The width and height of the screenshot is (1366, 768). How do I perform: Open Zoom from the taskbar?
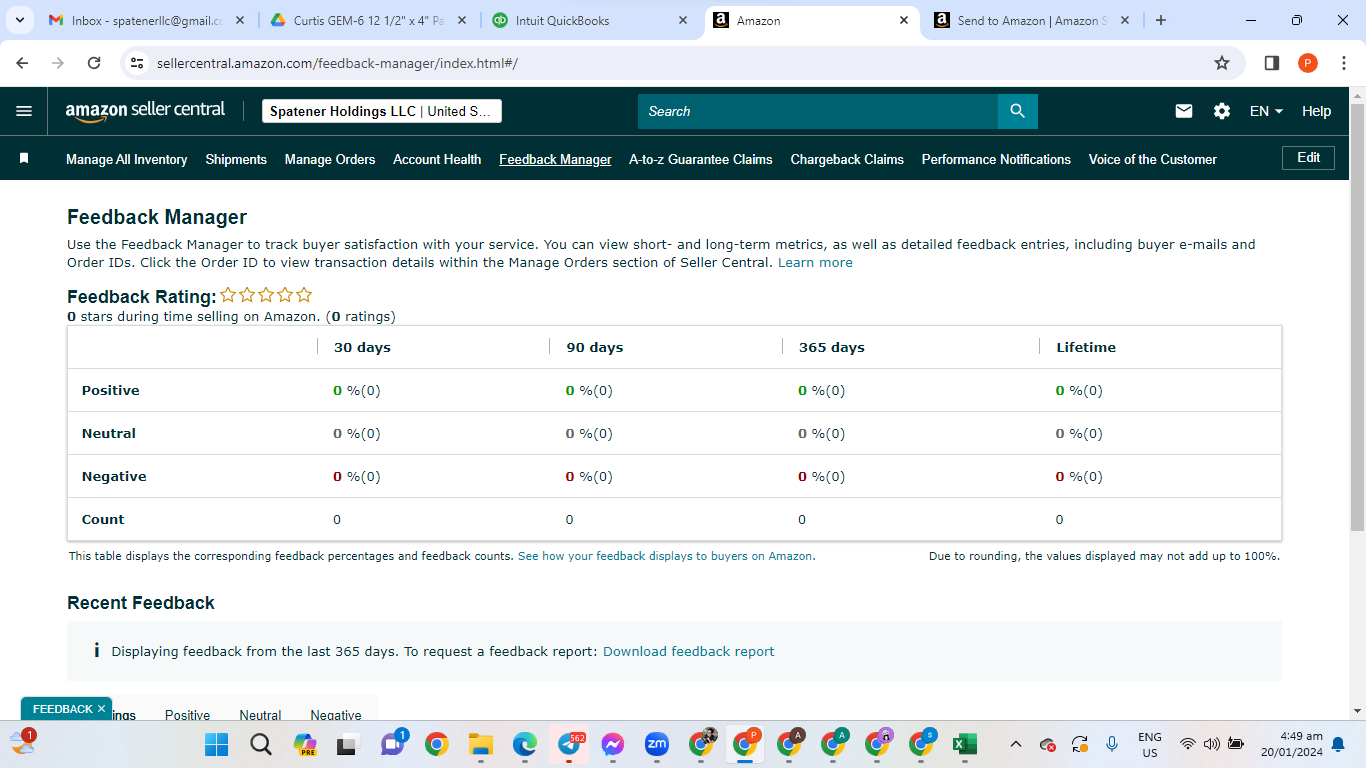click(657, 744)
